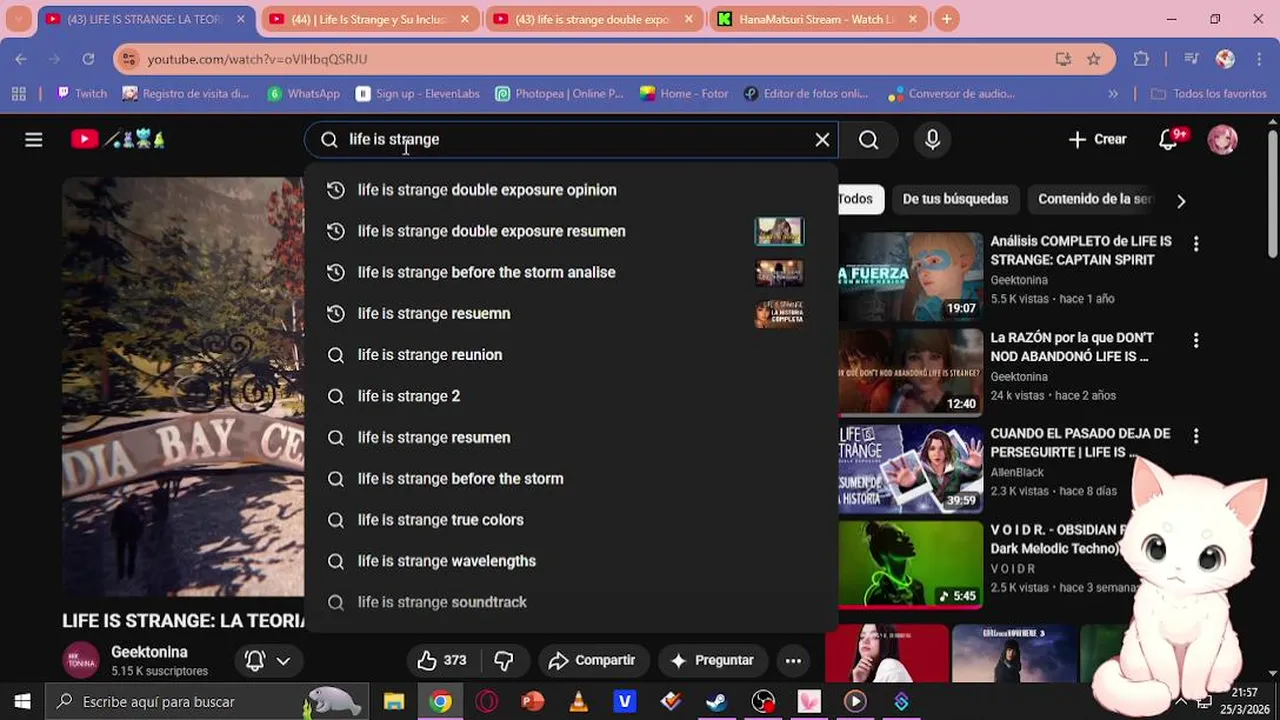
Task: Open the Crear upload menu
Action: pos(1097,140)
